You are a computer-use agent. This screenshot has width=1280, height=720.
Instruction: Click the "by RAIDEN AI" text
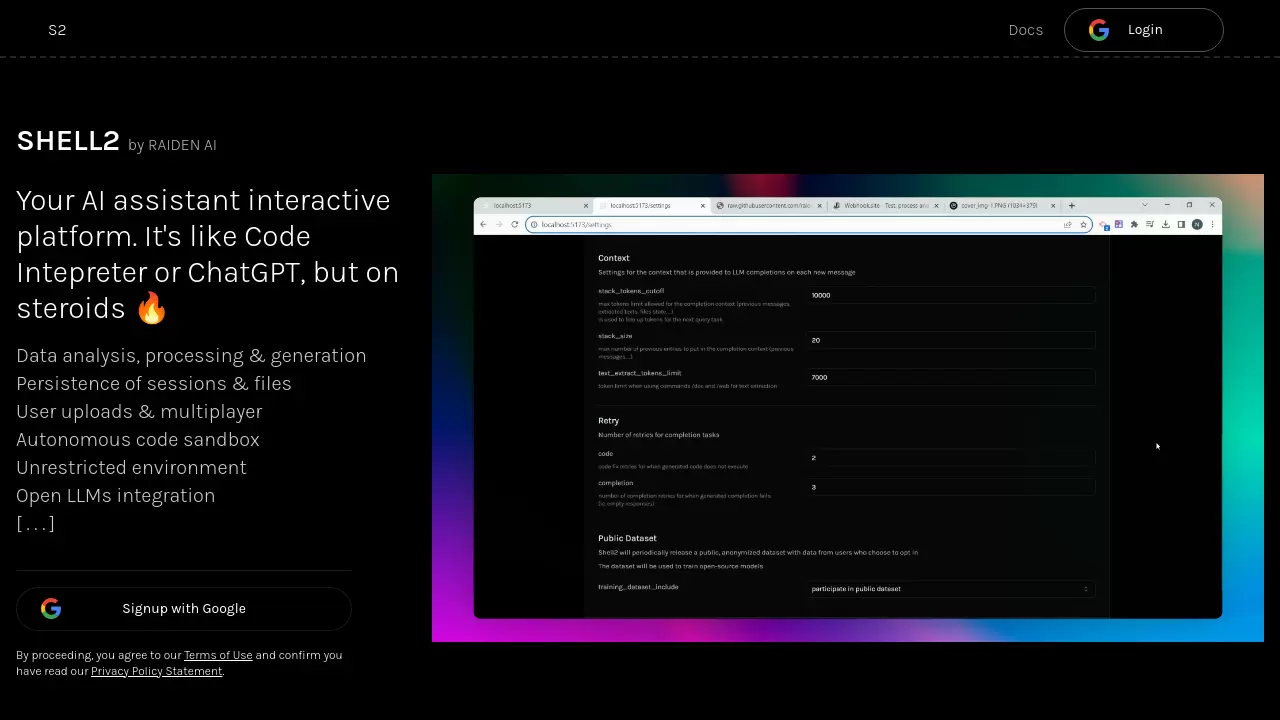tap(172, 145)
